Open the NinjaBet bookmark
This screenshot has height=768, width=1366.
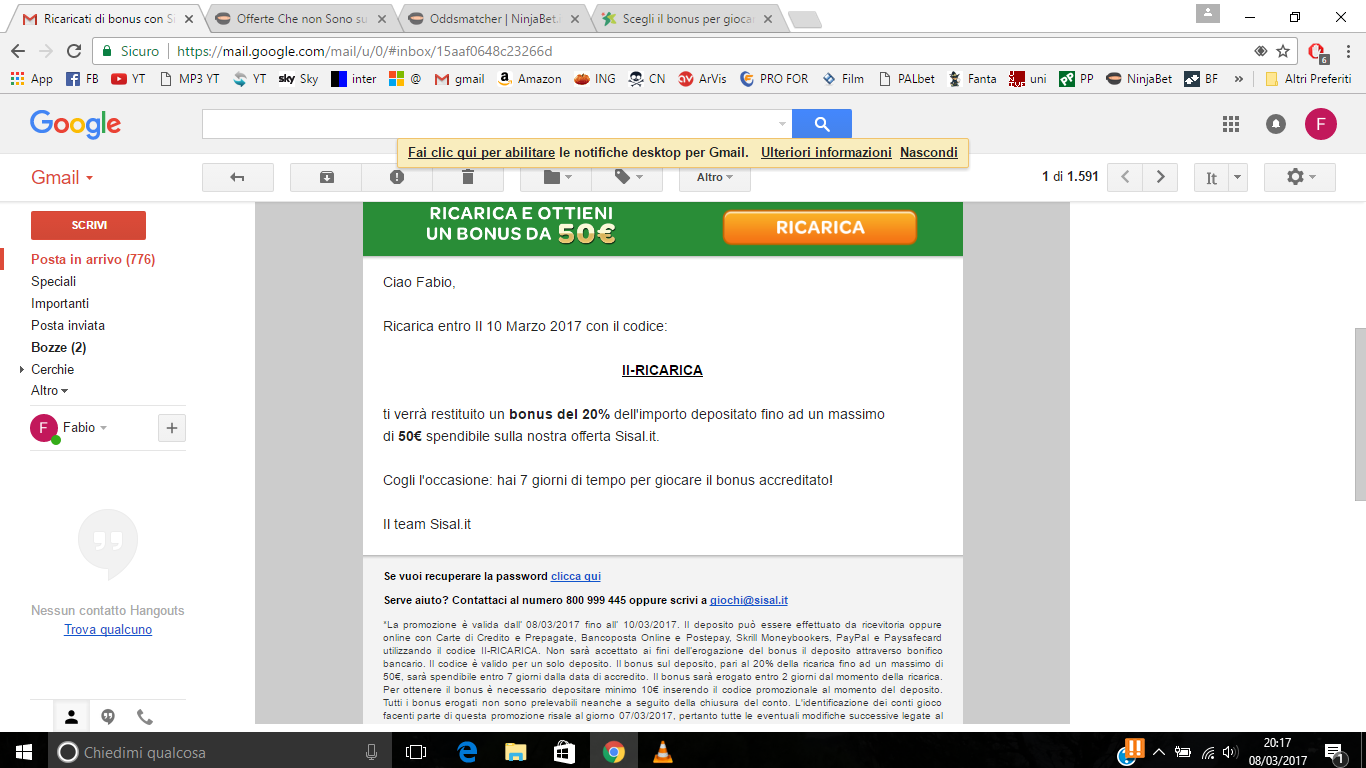pos(1139,79)
